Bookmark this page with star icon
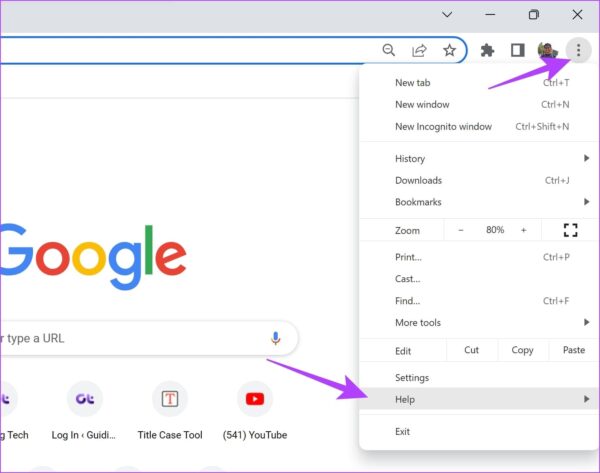 [450, 50]
